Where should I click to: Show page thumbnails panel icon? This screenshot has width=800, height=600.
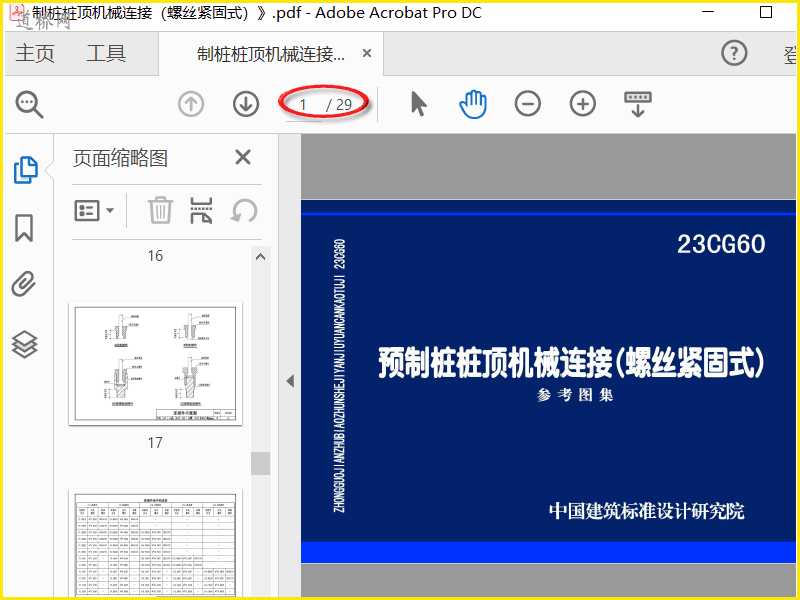pos(25,170)
